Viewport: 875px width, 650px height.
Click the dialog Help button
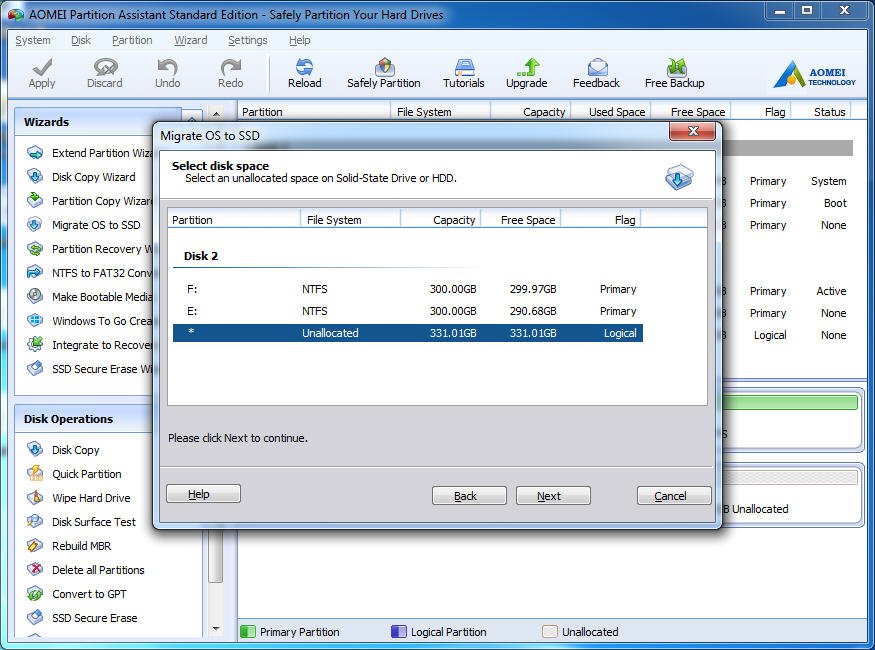(203, 493)
